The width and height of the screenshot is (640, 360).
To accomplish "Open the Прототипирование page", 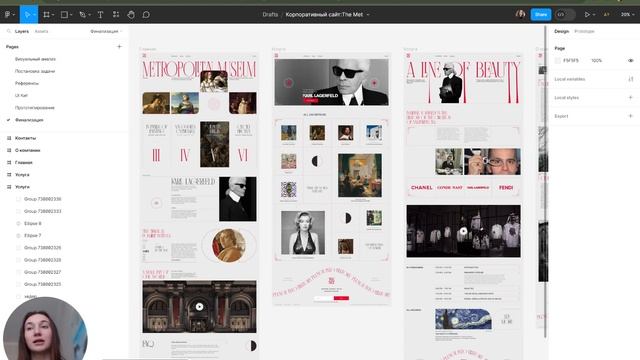I will click(35, 108).
